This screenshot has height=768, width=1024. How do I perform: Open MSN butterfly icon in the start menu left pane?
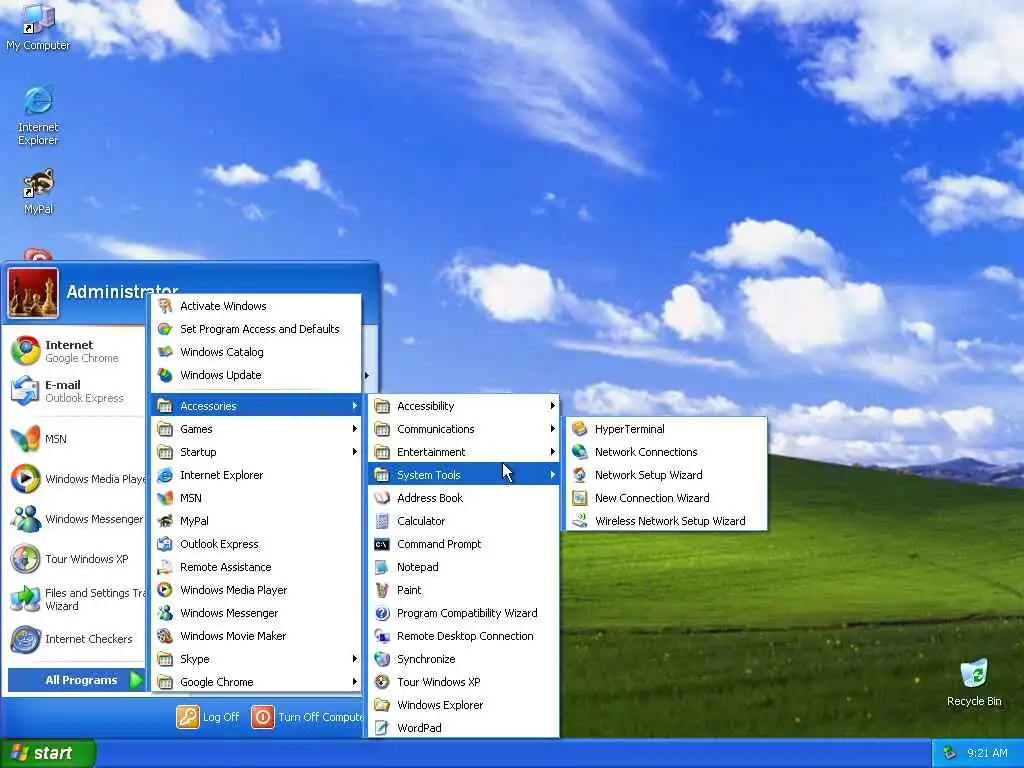pos(25,439)
